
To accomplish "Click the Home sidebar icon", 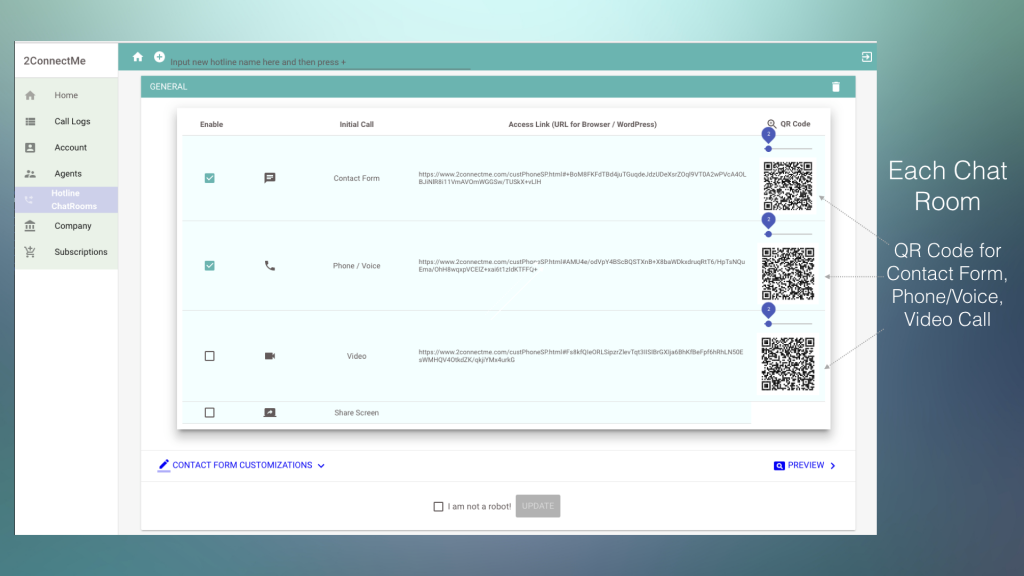I will (x=30, y=95).
